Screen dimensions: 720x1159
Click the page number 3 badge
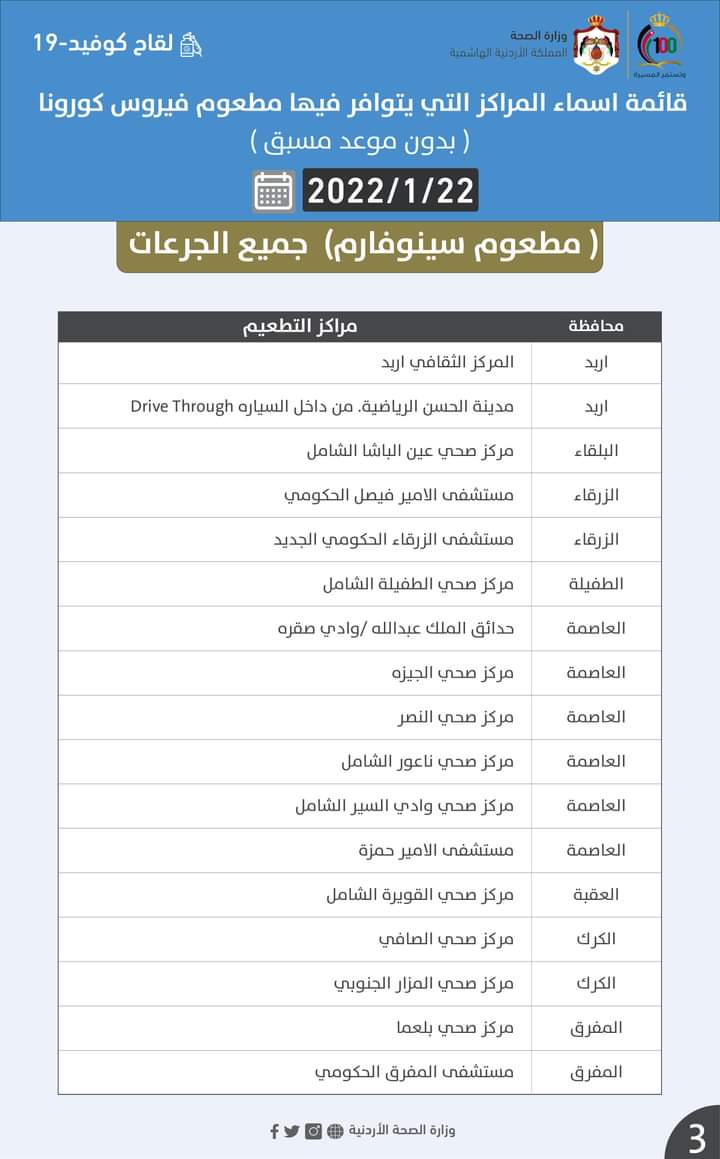(x=696, y=1137)
